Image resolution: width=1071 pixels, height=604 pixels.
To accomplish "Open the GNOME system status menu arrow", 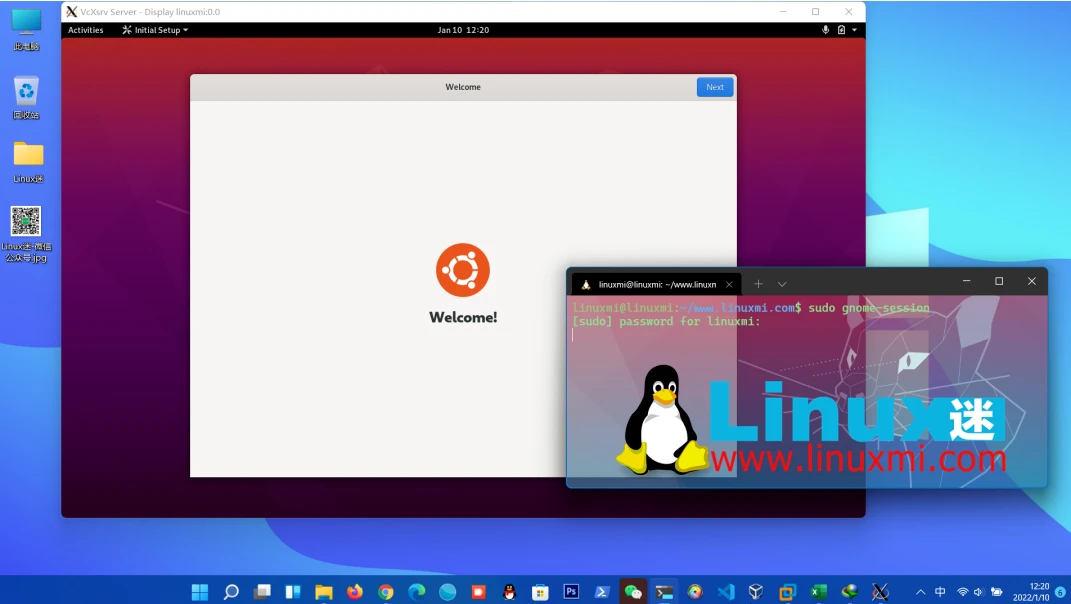I will click(x=854, y=30).
